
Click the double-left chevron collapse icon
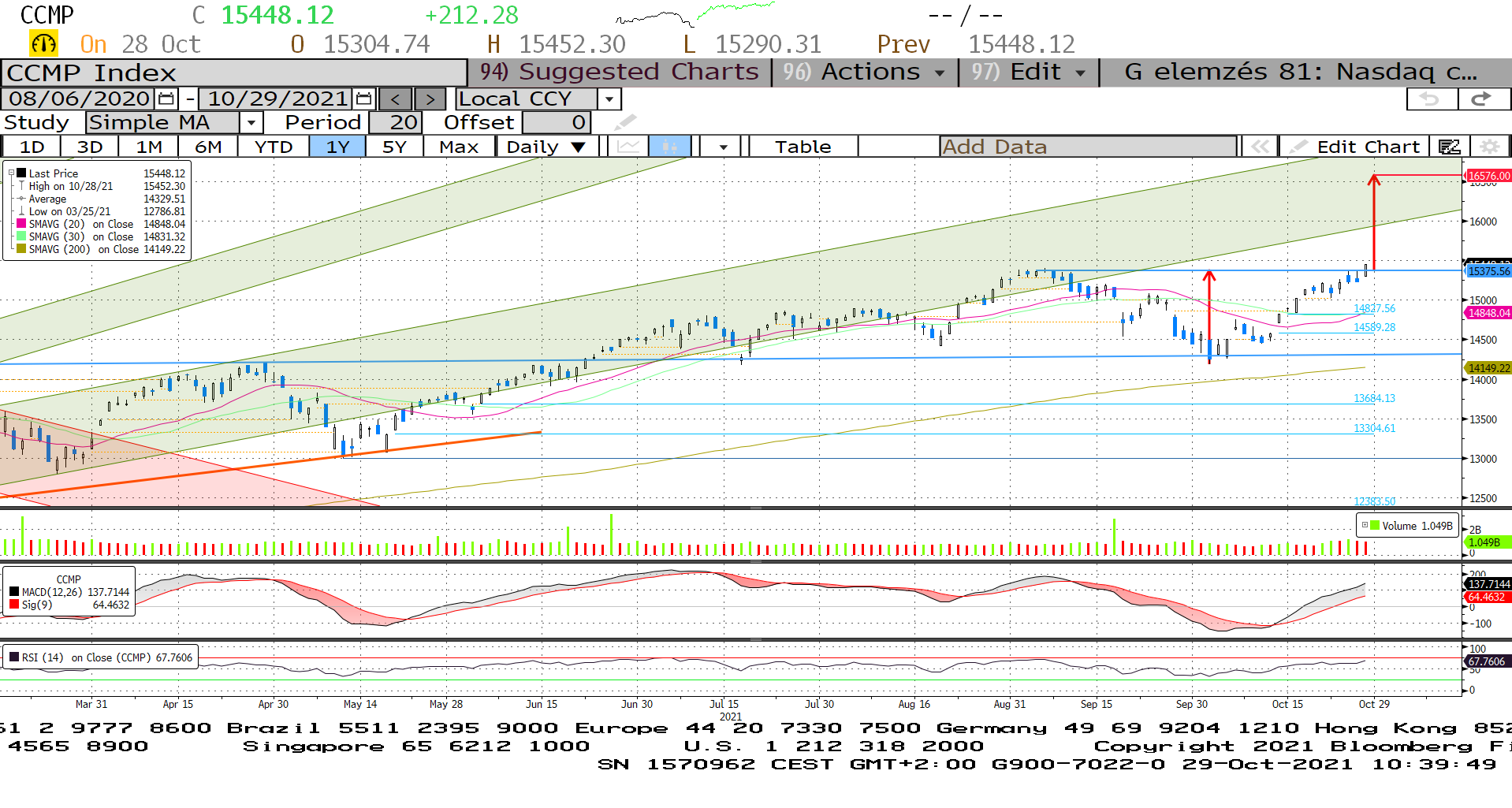click(x=1260, y=147)
